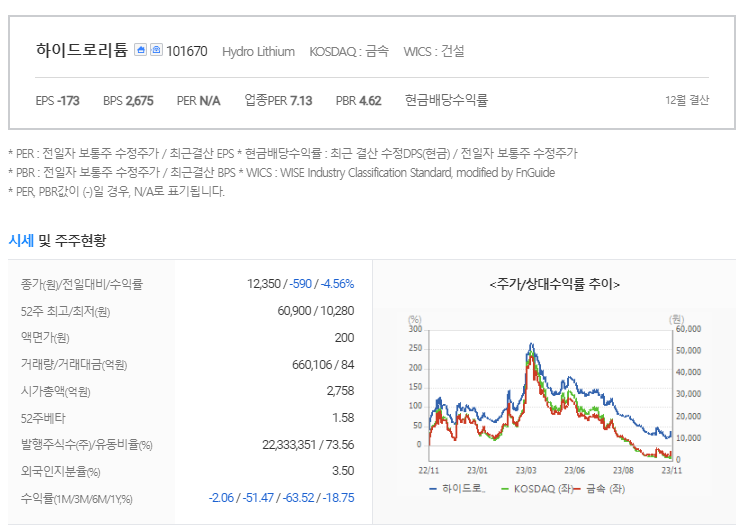Click the volume value 660,106 / 84
The height and width of the screenshot is (526, 741).
(x=323, y=365)
